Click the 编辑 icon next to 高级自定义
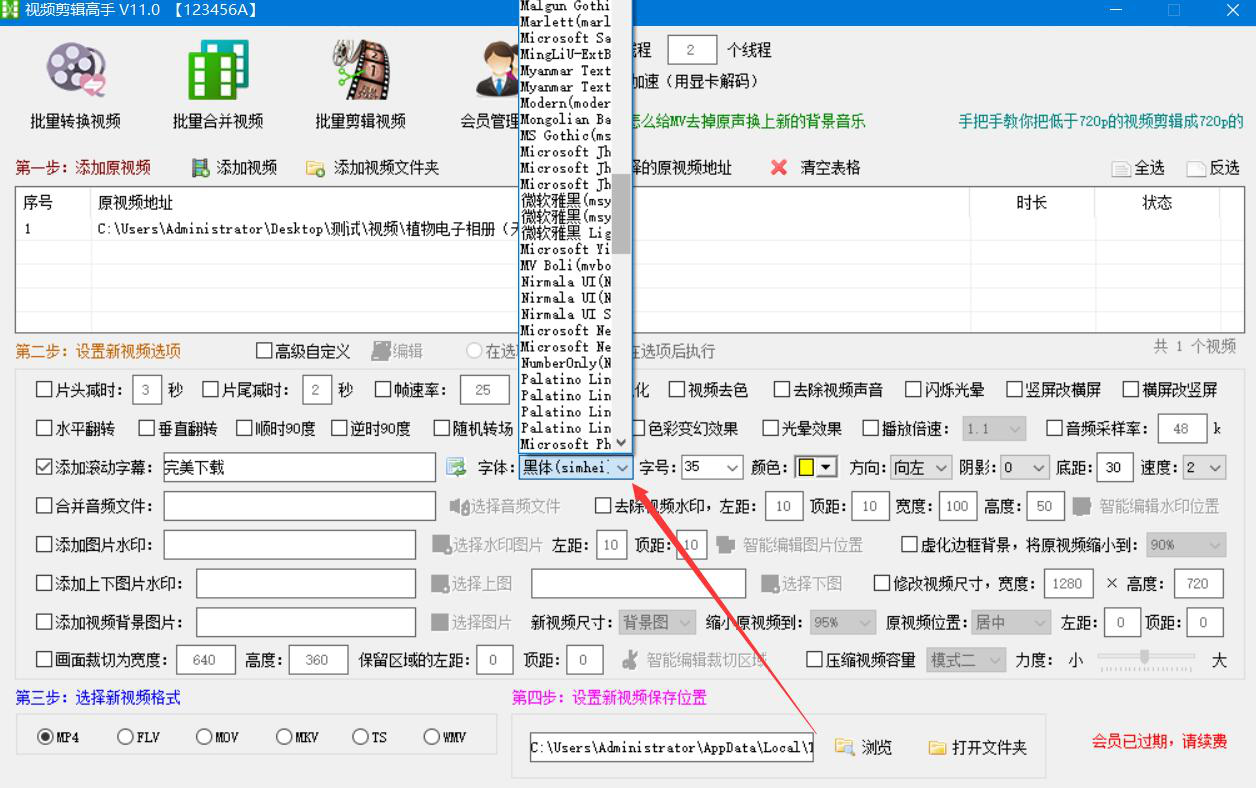 [381, 351]
